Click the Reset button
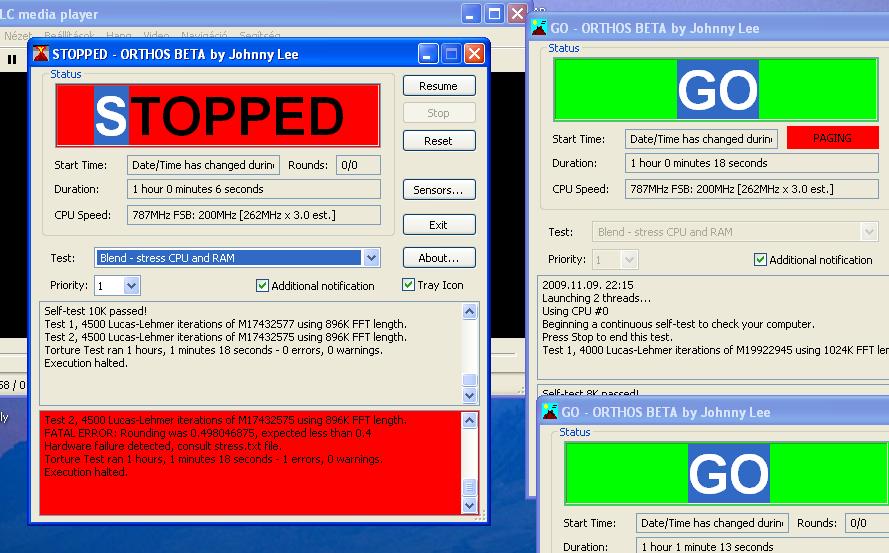Viewport: 889px width, 553px height. [x=439, y=141]
